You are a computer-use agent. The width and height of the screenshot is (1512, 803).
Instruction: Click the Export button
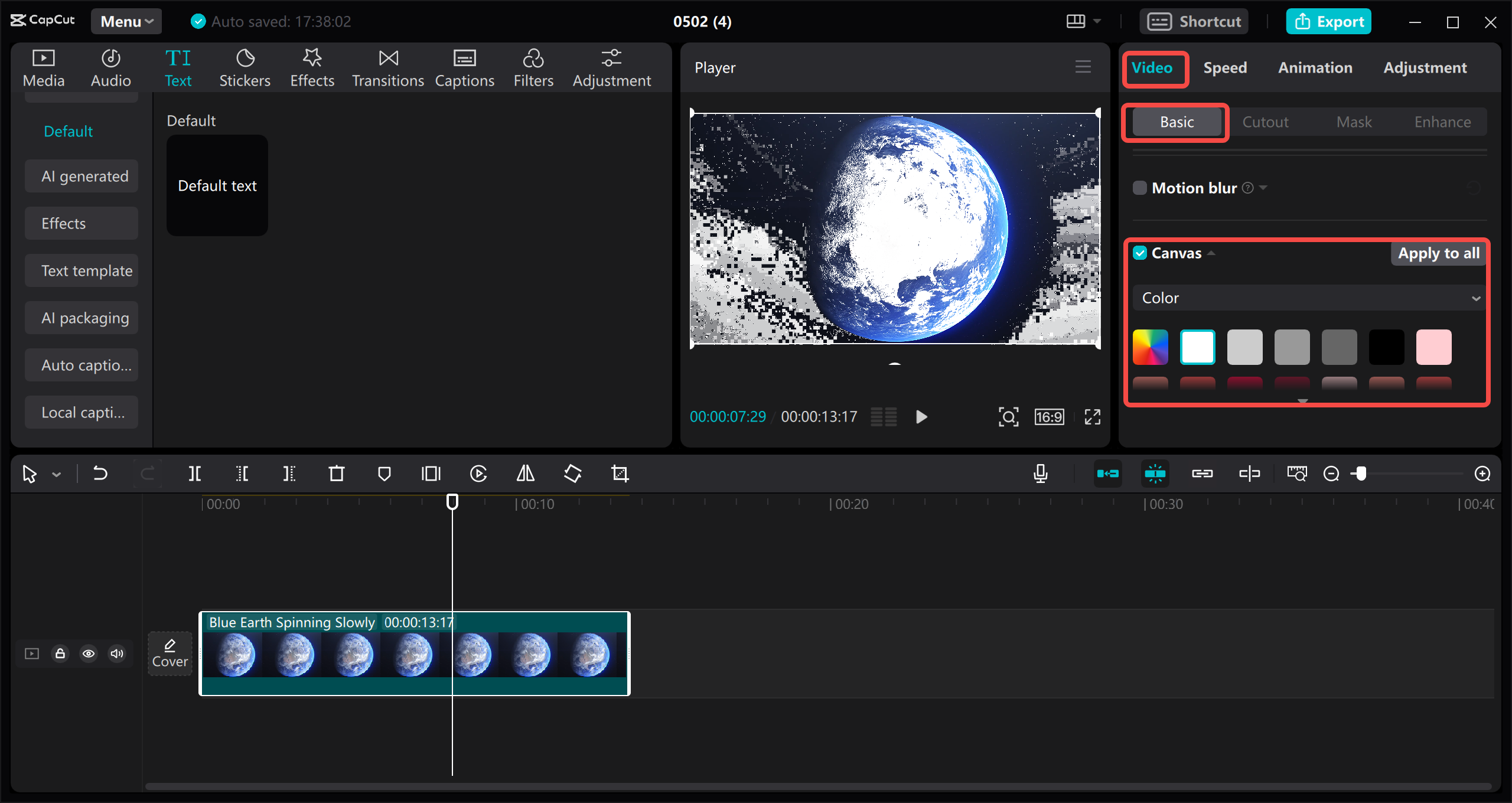[x=1332, y=21]
